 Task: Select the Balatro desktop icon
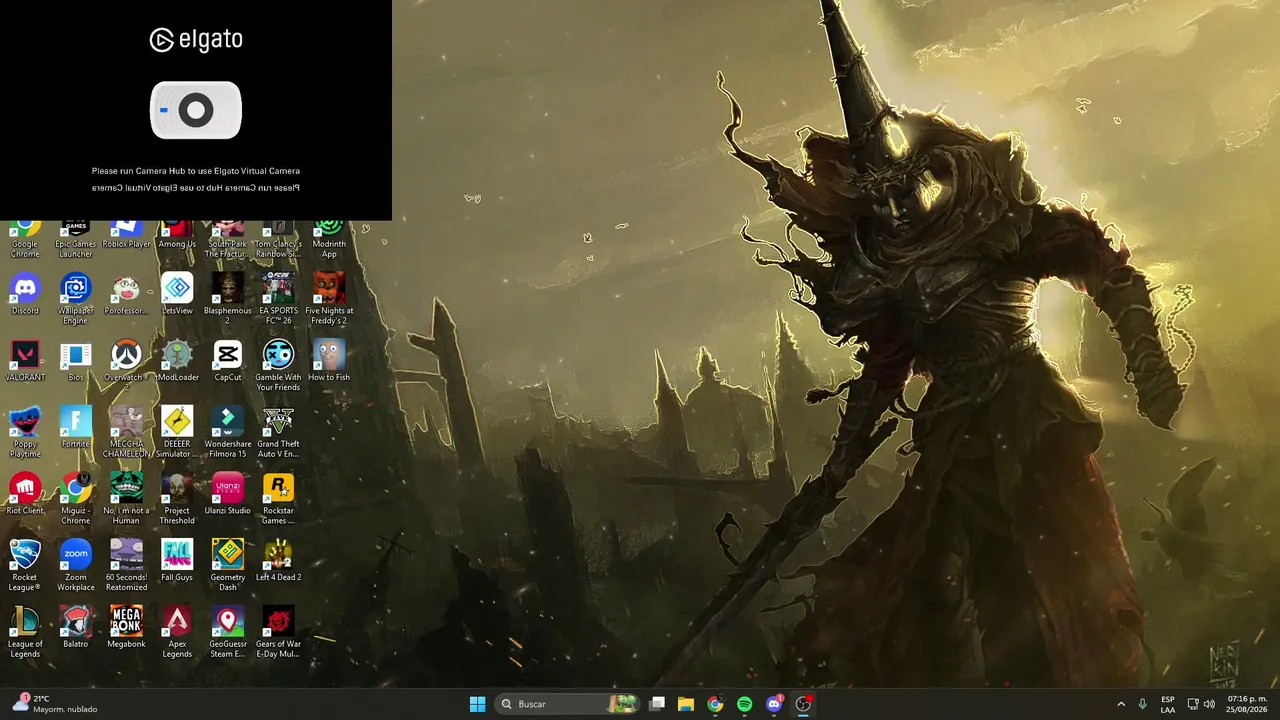click(75, 628)
